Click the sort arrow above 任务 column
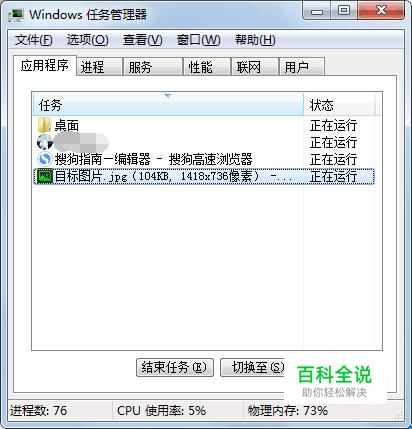Screen dimensions: 412x429 tap(168, 96)
